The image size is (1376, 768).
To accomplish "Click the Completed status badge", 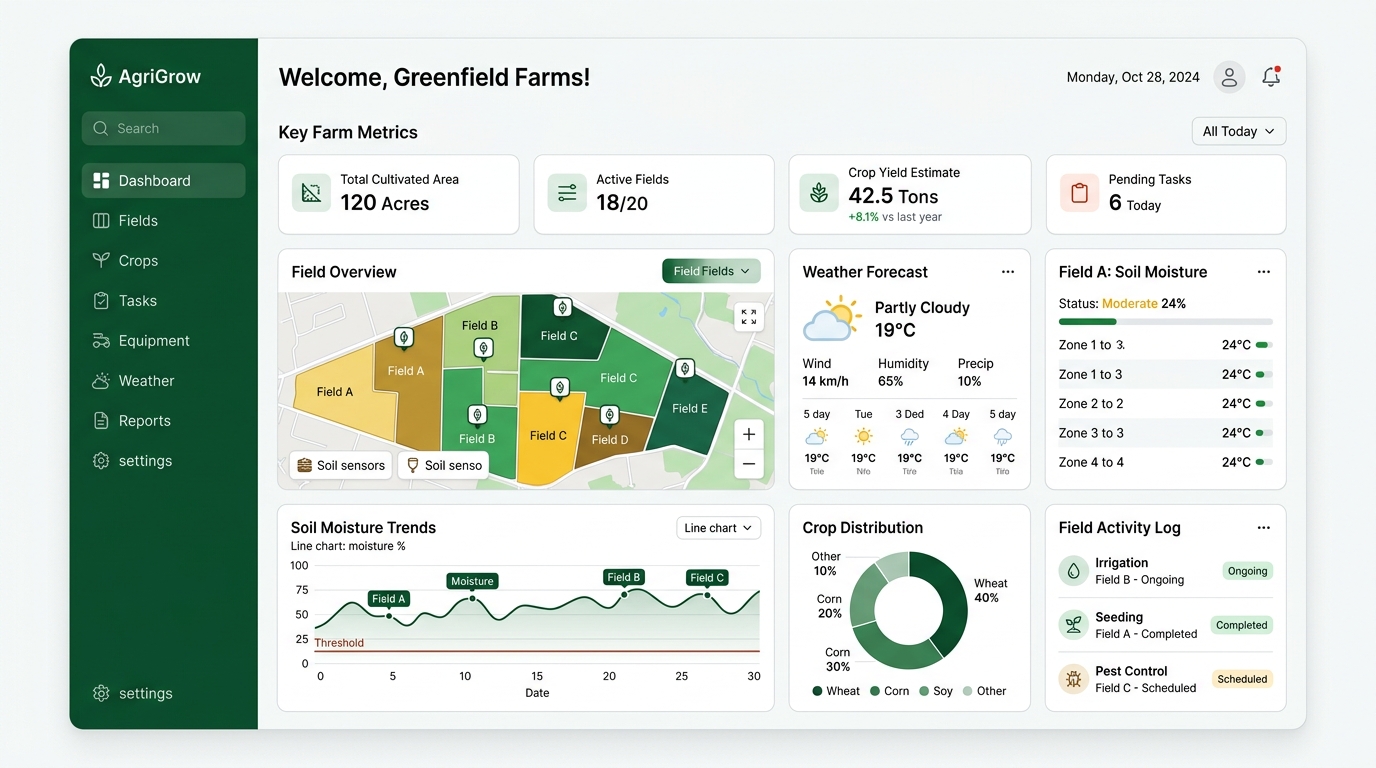I will (x=1241, y=625).
